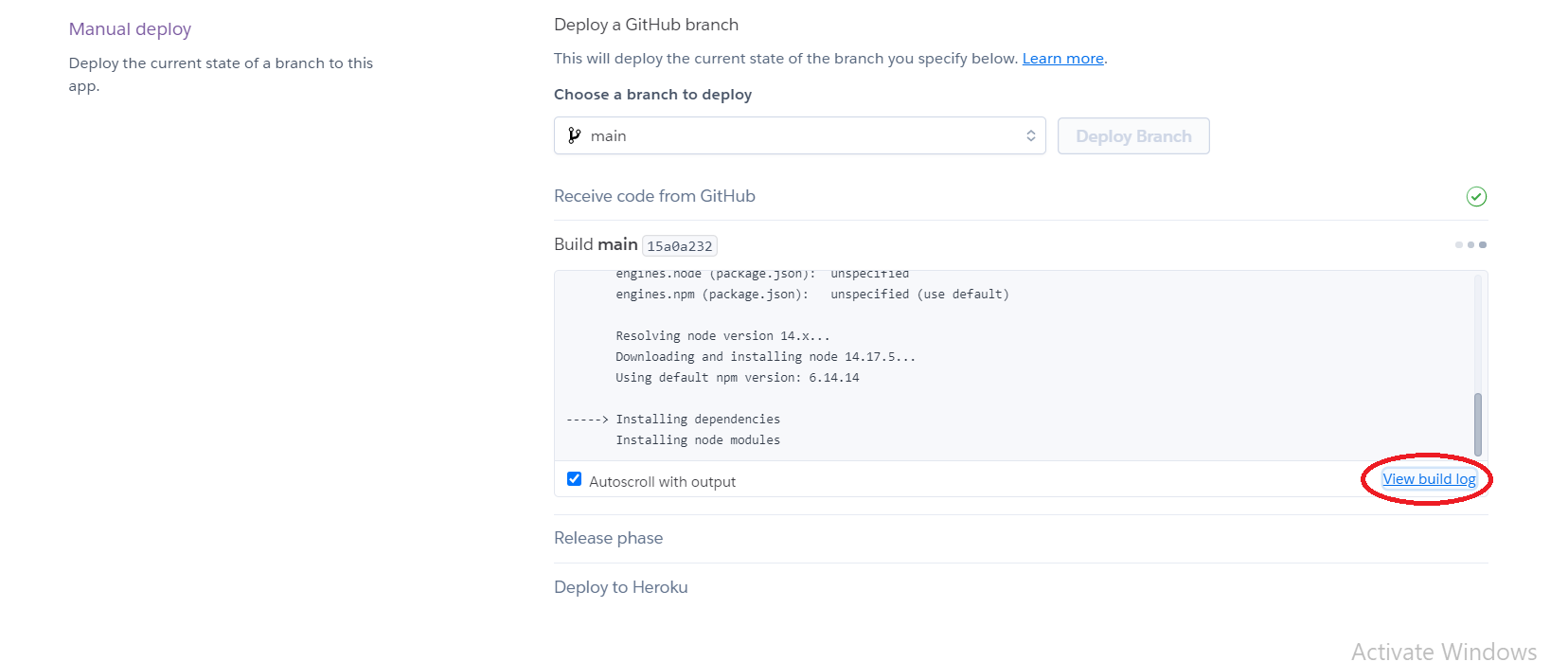Expand the Release phase section

pyautogui.click(x=609, y=537)
